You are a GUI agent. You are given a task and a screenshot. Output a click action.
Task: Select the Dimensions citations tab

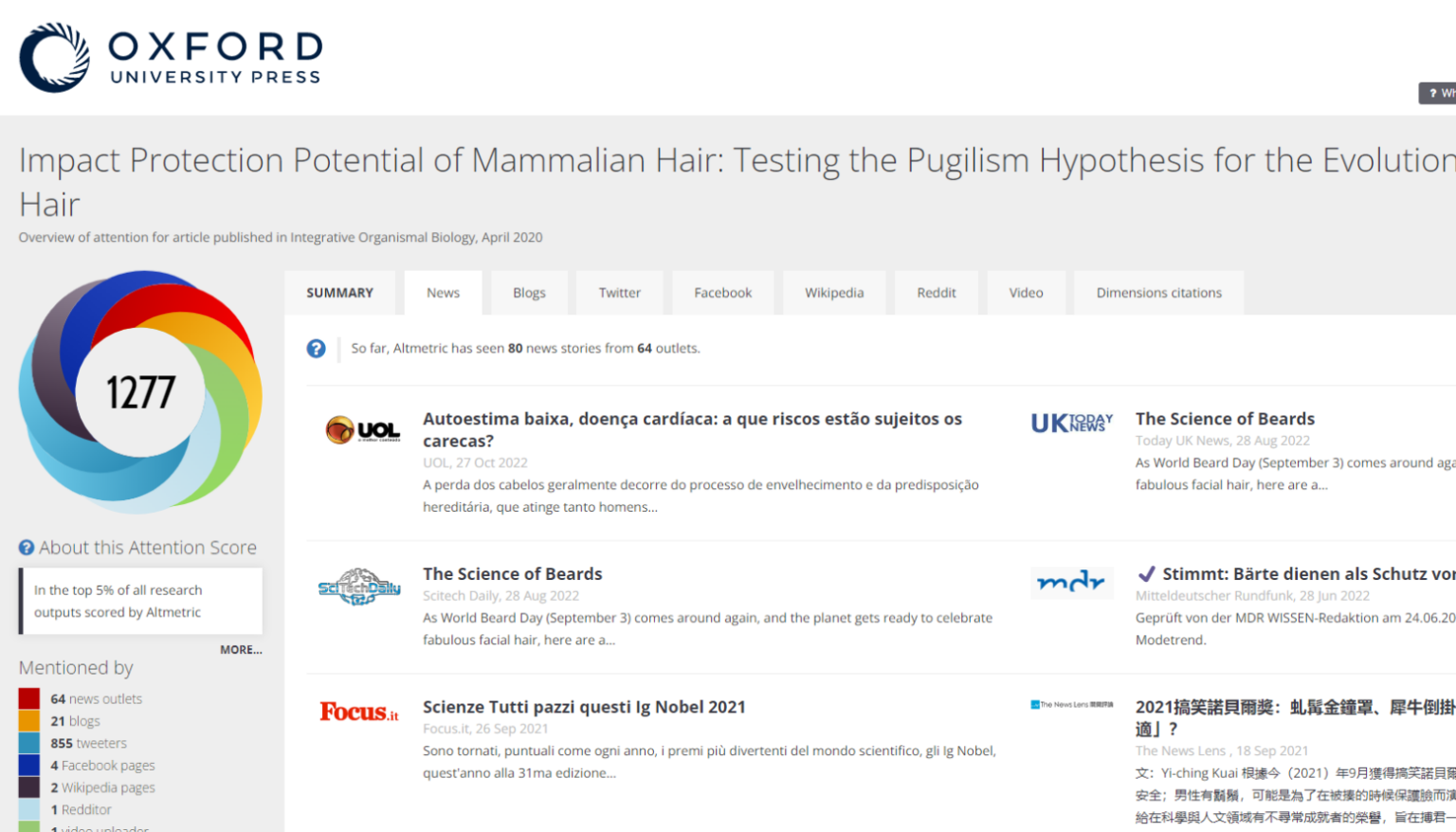click(1158, 293)
